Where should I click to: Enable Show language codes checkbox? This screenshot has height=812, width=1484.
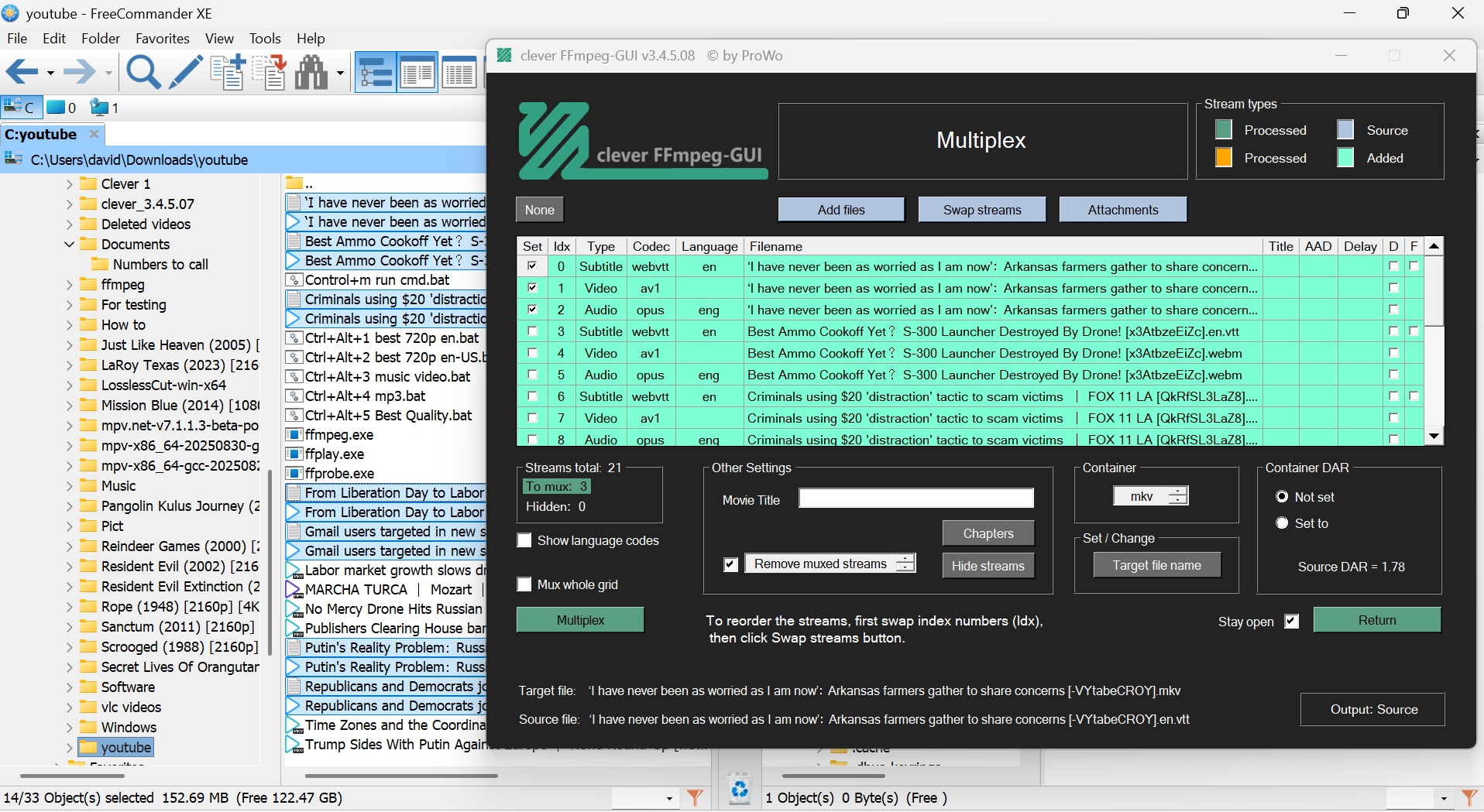[x=524, y=540]
